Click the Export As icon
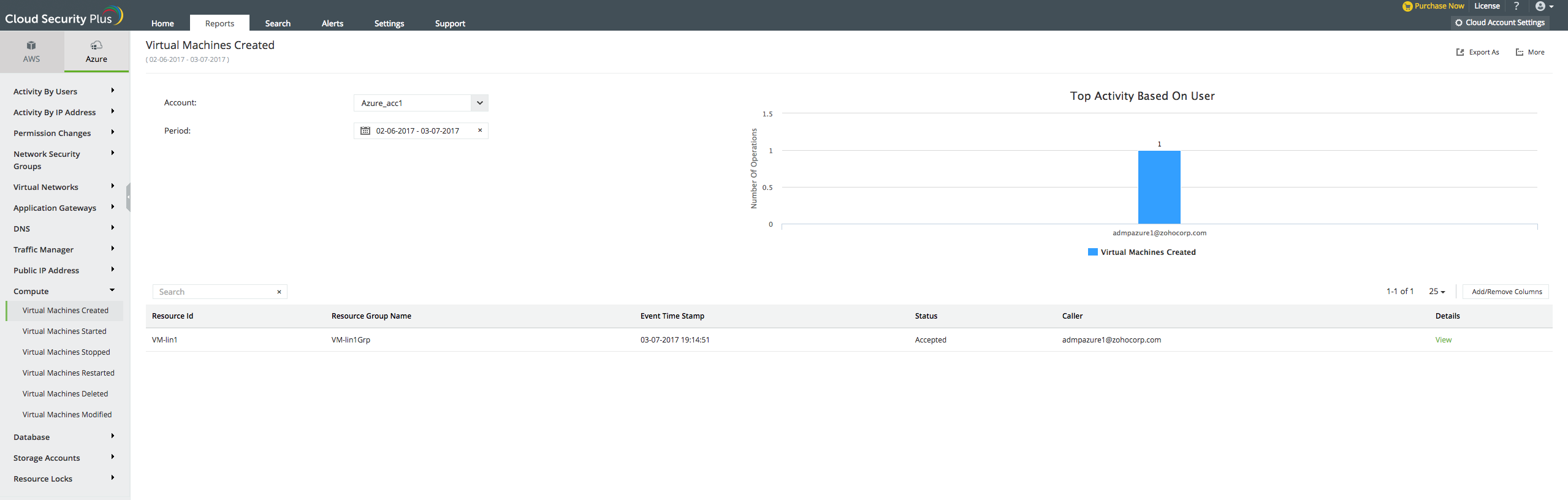Image resolution: width=1568 pixels, height=500 pixels. click(x=1460, y=53)
